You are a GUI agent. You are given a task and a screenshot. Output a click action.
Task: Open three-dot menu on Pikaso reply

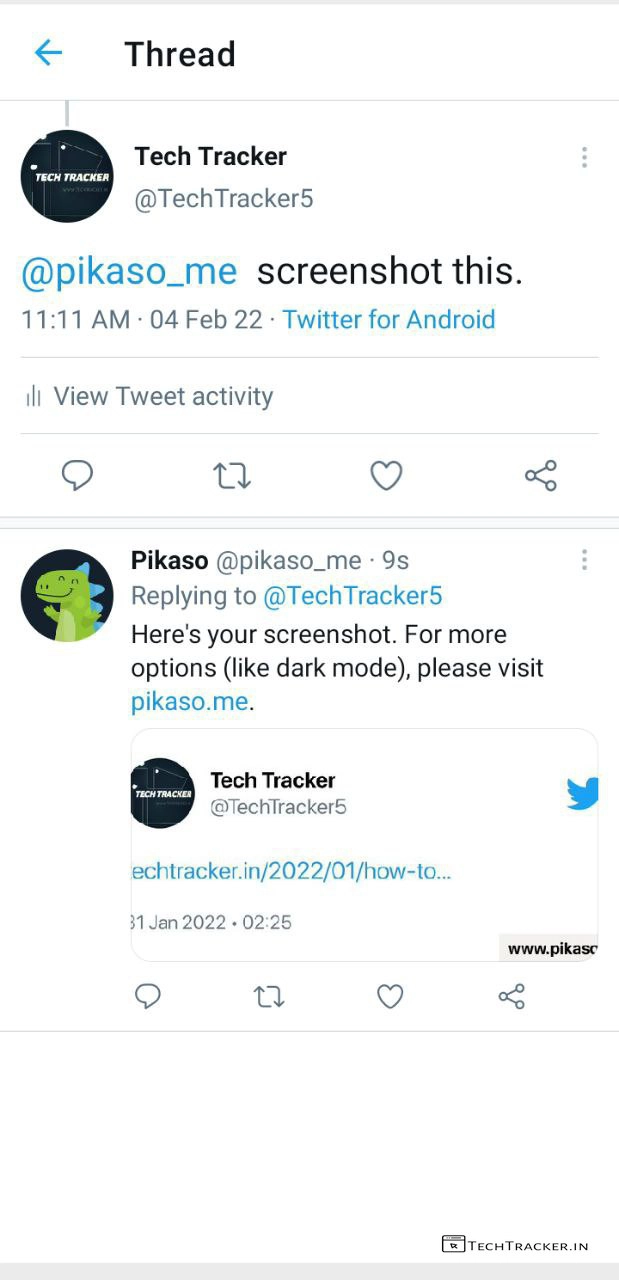(584, 560)
